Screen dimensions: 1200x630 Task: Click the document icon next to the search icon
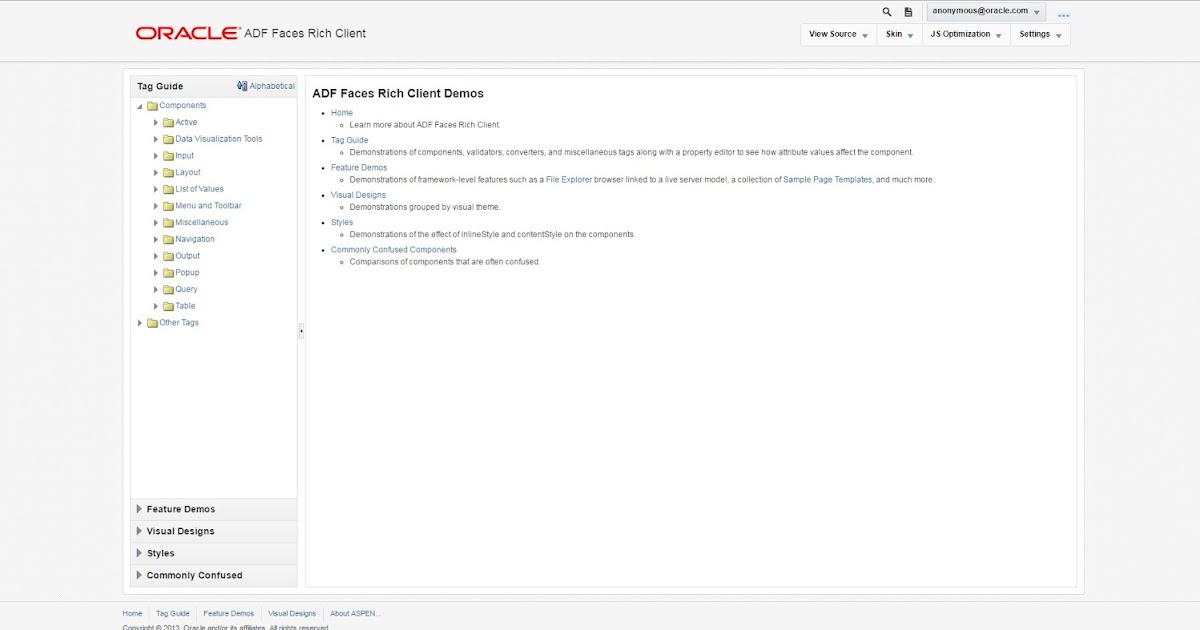908,11
